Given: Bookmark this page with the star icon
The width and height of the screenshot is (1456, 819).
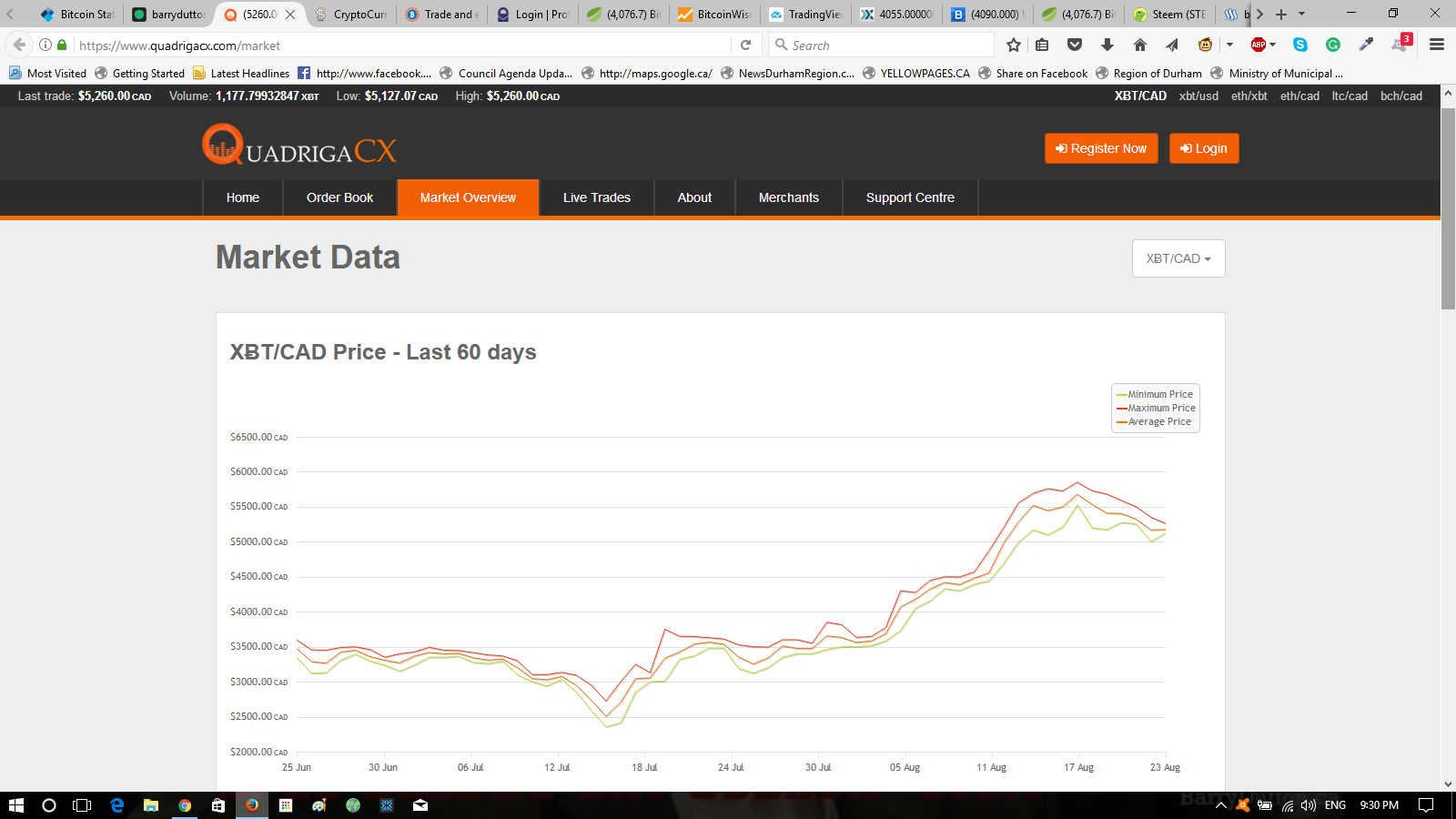Looking at the screenshot, I should coord(1014,45).
